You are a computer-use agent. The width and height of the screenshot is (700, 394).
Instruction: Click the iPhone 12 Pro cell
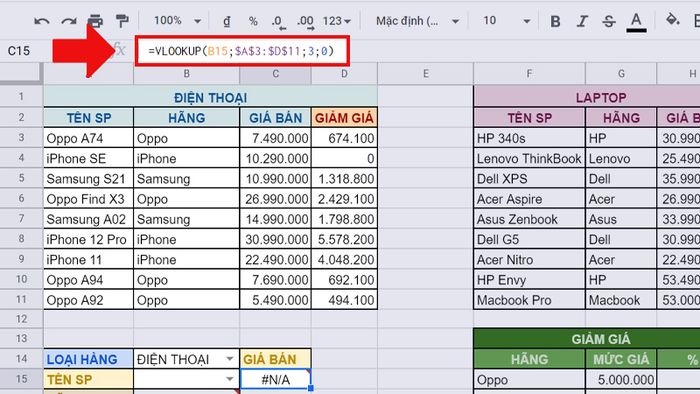pyautogui.click(x=88, y=240)
